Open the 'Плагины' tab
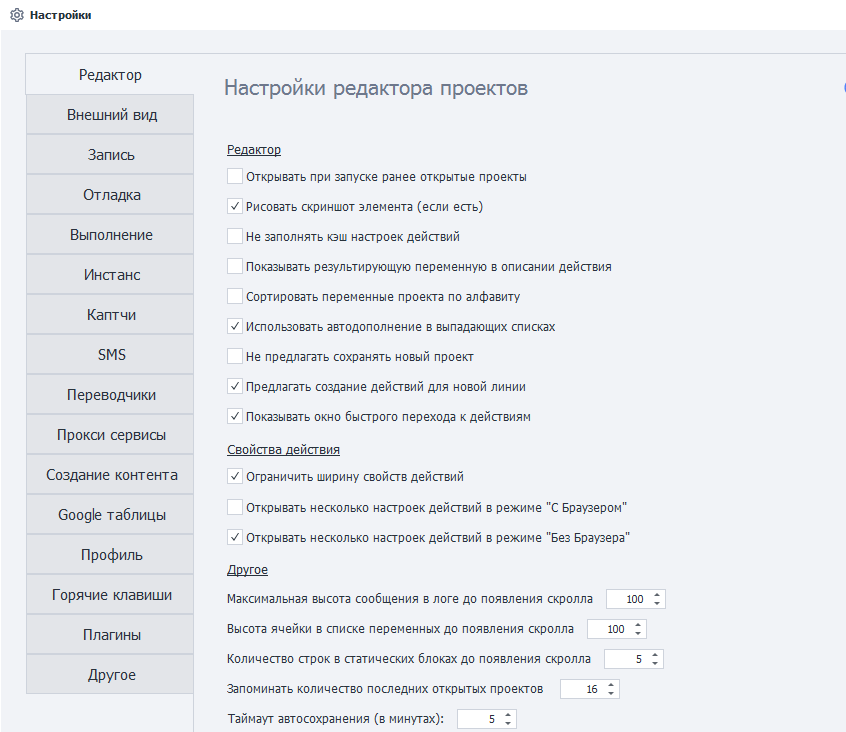The width and height of the screenshot is (846, 732). (x=111, y=635)
